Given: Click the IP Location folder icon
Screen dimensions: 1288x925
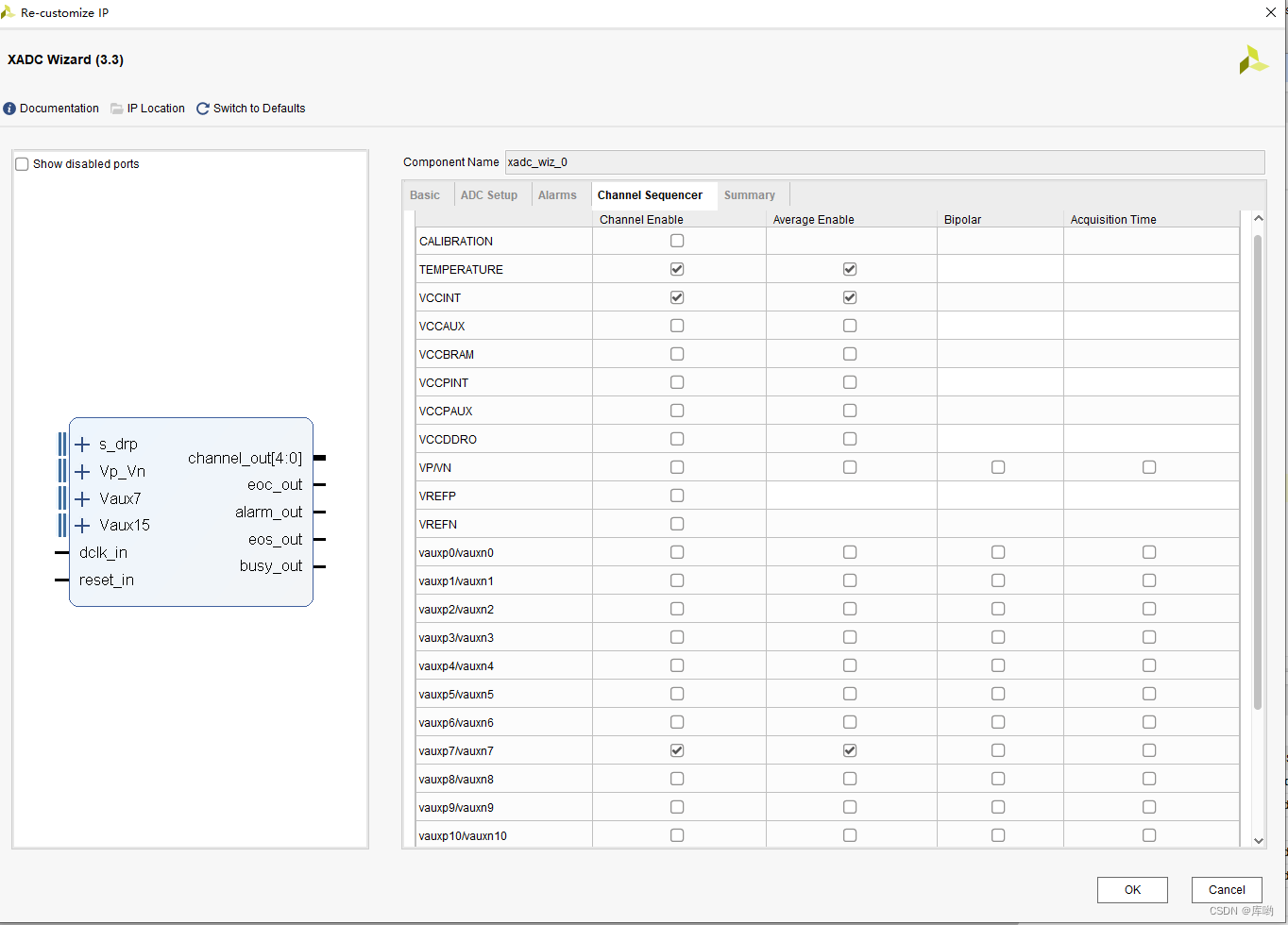Looking at the screenshot, I should 117,109.
